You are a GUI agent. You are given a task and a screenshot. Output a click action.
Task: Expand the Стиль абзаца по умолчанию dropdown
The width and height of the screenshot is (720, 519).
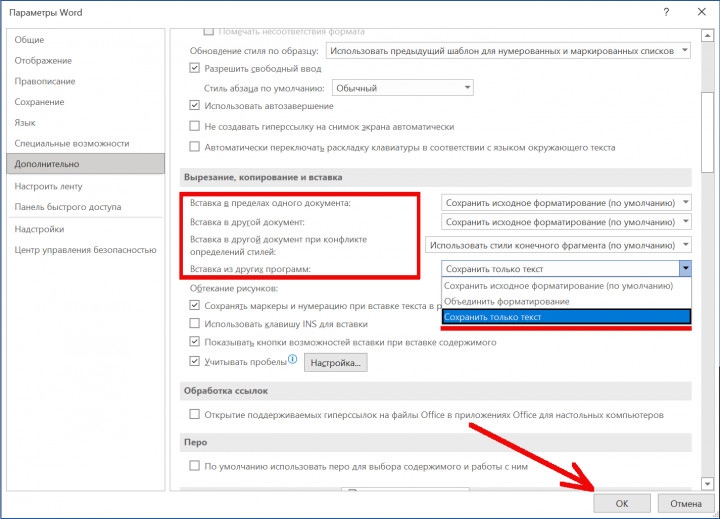pyautogui.click(x=463, y=88)
